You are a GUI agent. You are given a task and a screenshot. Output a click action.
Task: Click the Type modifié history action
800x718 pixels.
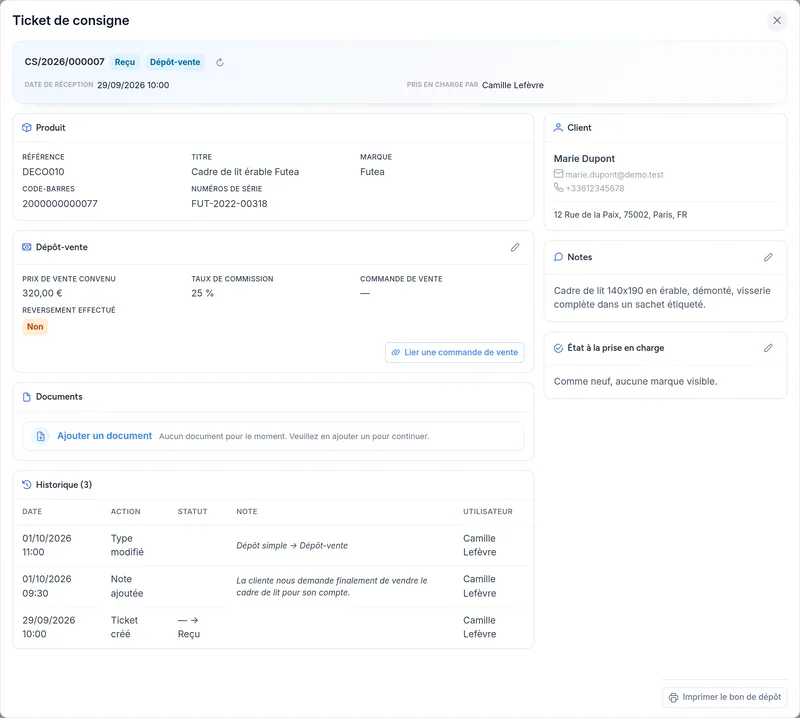coord(127,545)
